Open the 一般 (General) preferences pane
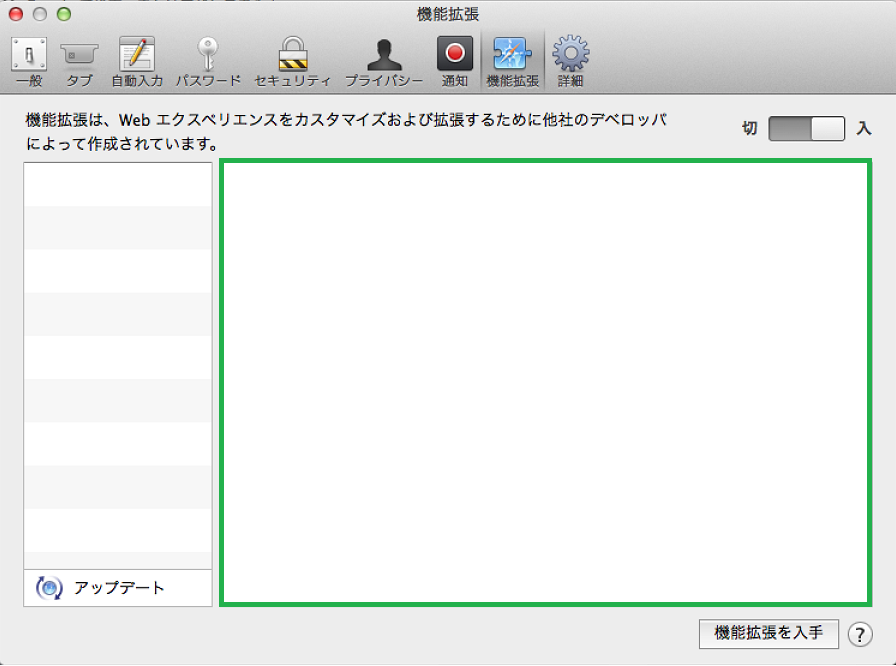 [x=29, y=60]
